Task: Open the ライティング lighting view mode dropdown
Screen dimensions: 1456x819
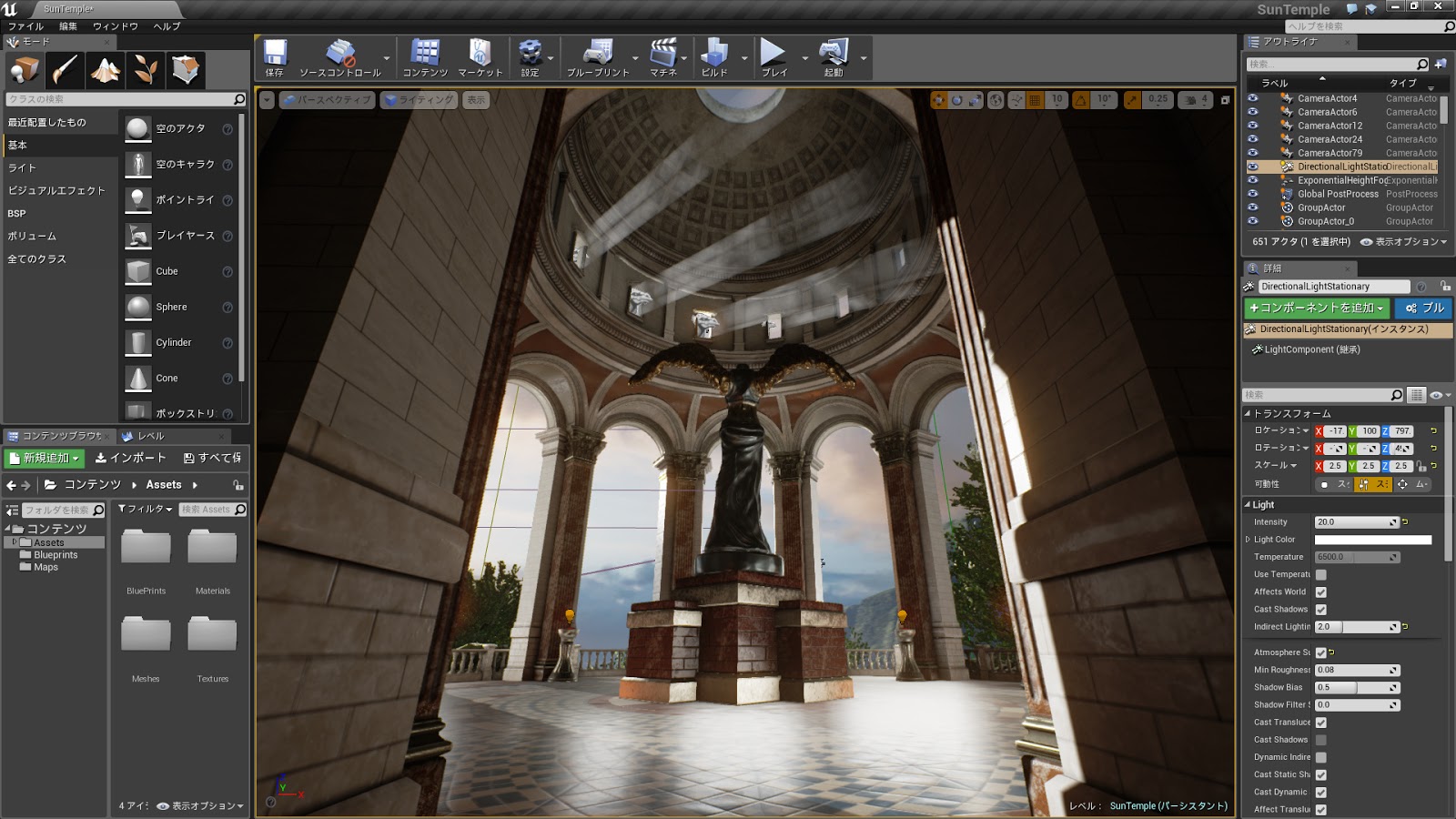Action: click(x=420, y=100)
